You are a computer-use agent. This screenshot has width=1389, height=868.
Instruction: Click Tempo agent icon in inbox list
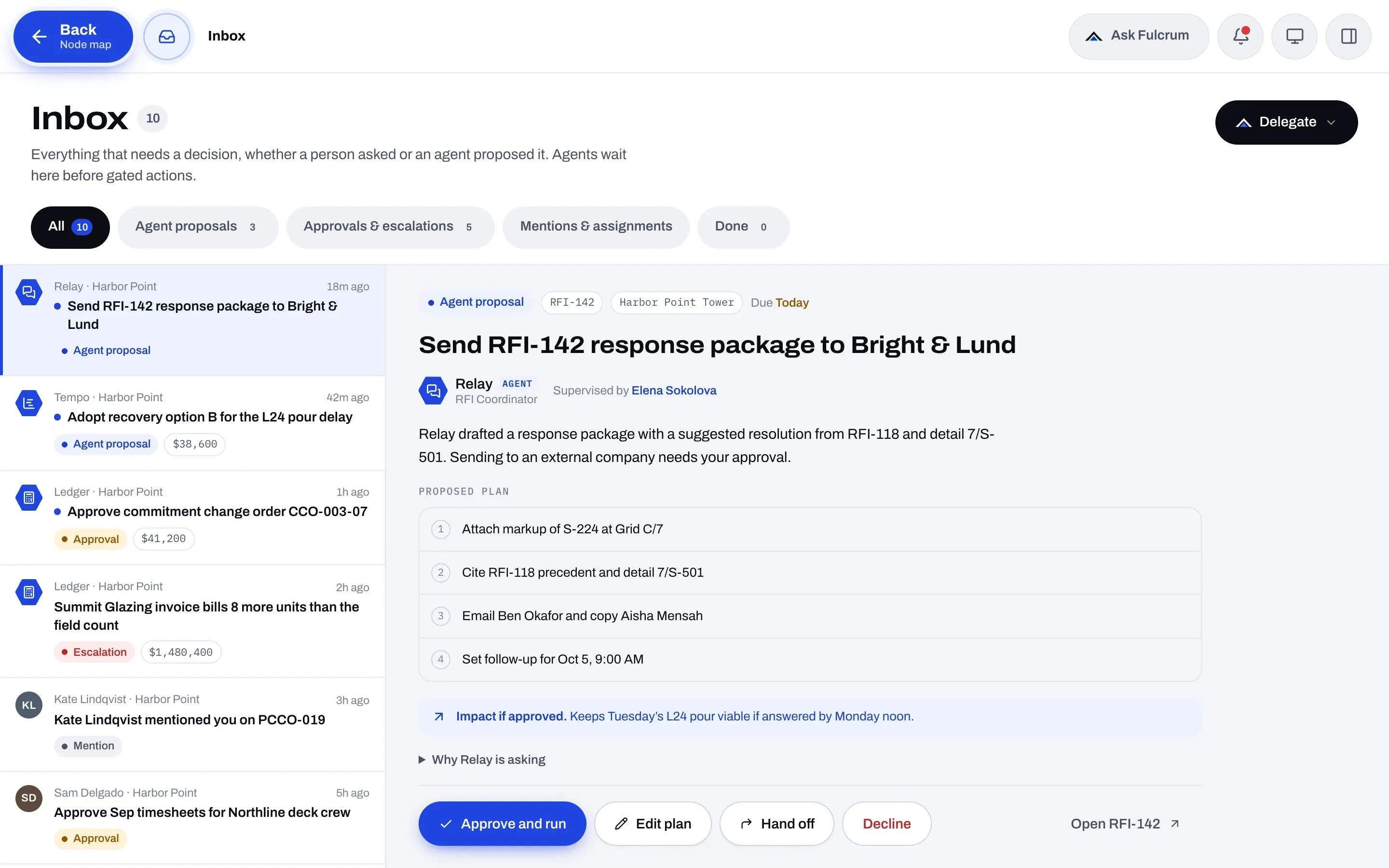click(x=29, y=403)
